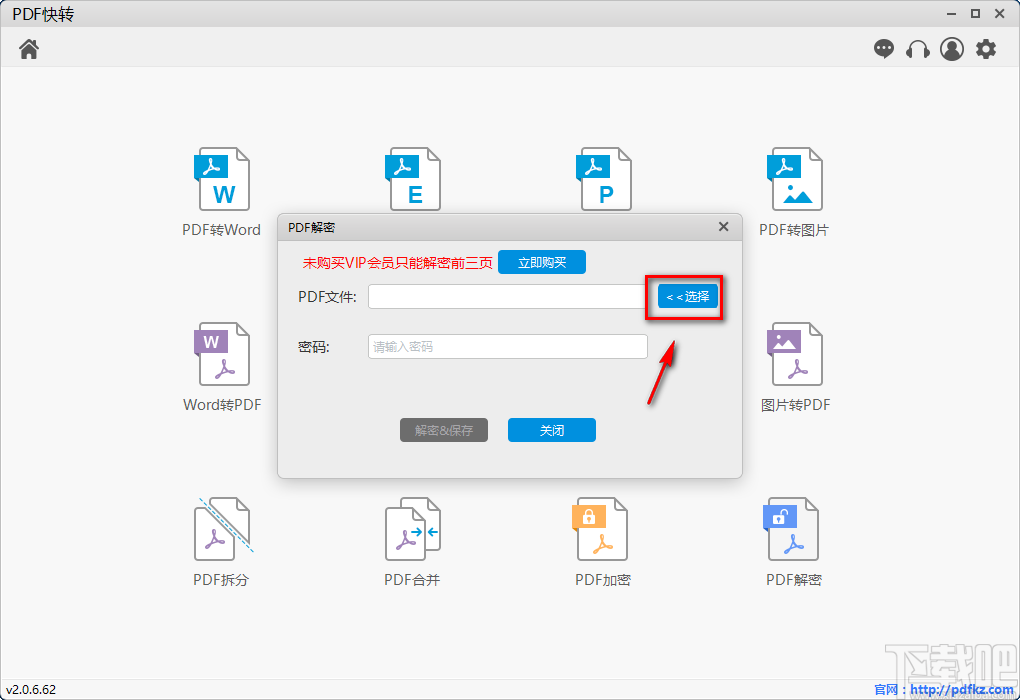Open the PDF转PPT conversion tool
The height and width of the screenshot is (700, 1020).
(x=604, y=180)
